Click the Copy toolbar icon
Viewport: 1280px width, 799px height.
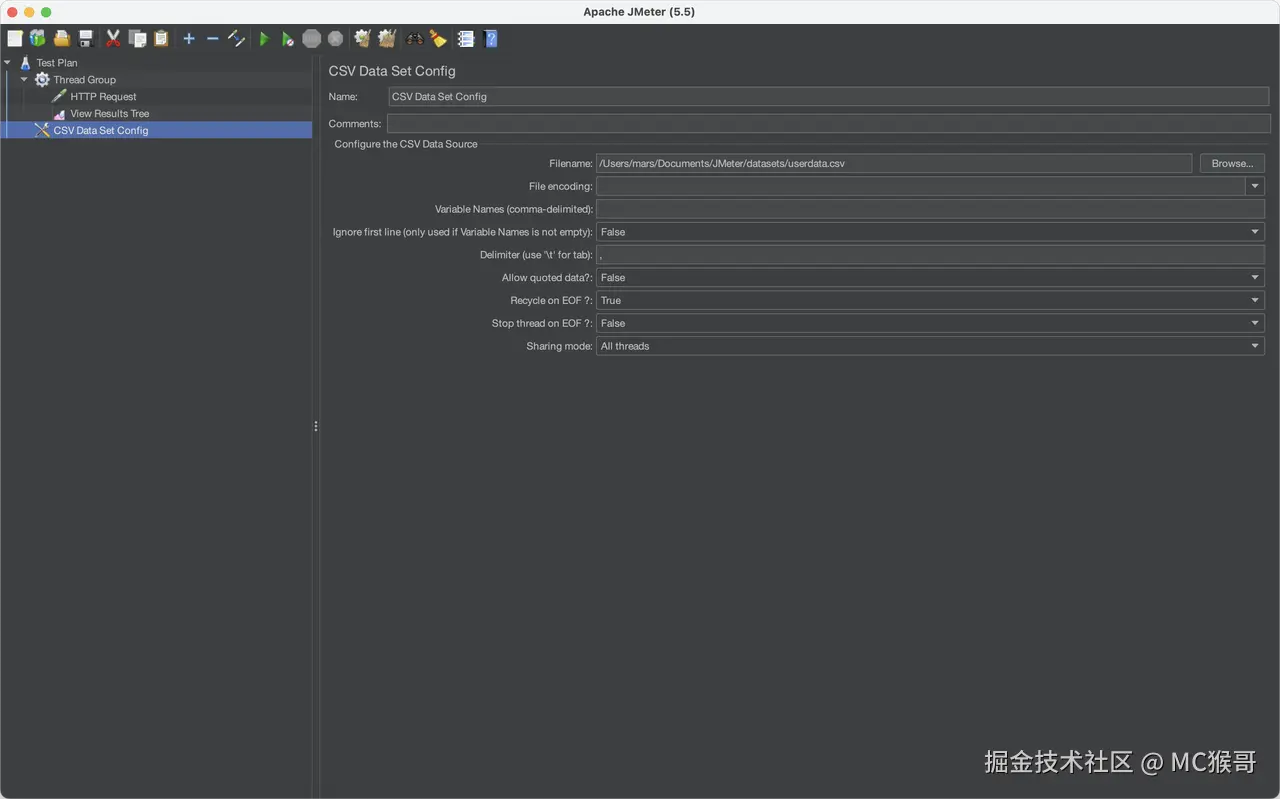click(x=137, y=39)
